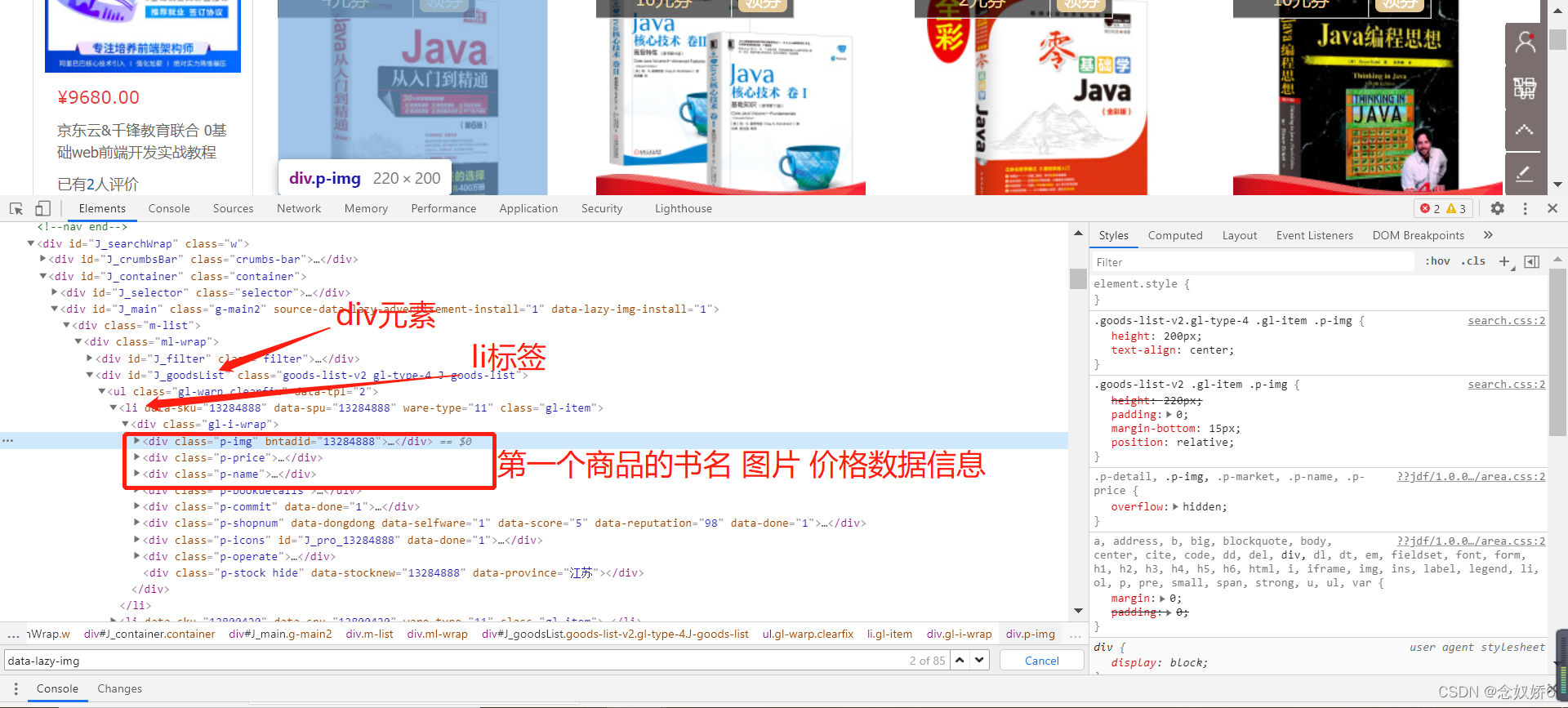Expand overflow hidden value triangle
Viewport: 1568px width, 708px height.
1176,507
